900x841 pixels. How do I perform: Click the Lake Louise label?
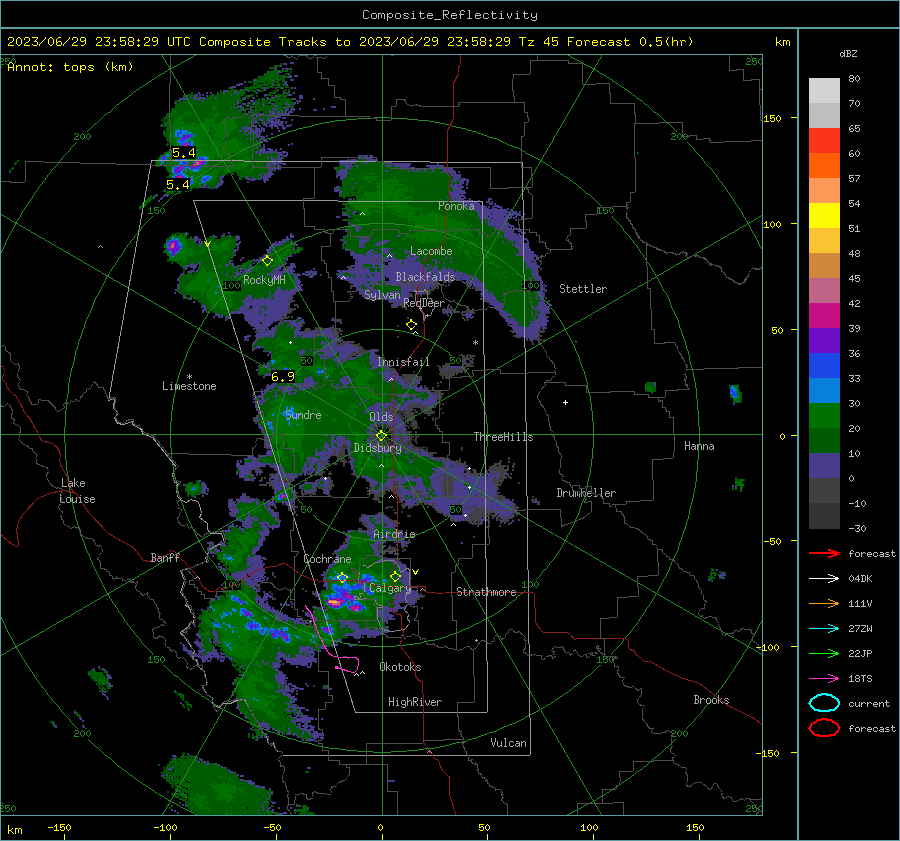click(78, 491)
